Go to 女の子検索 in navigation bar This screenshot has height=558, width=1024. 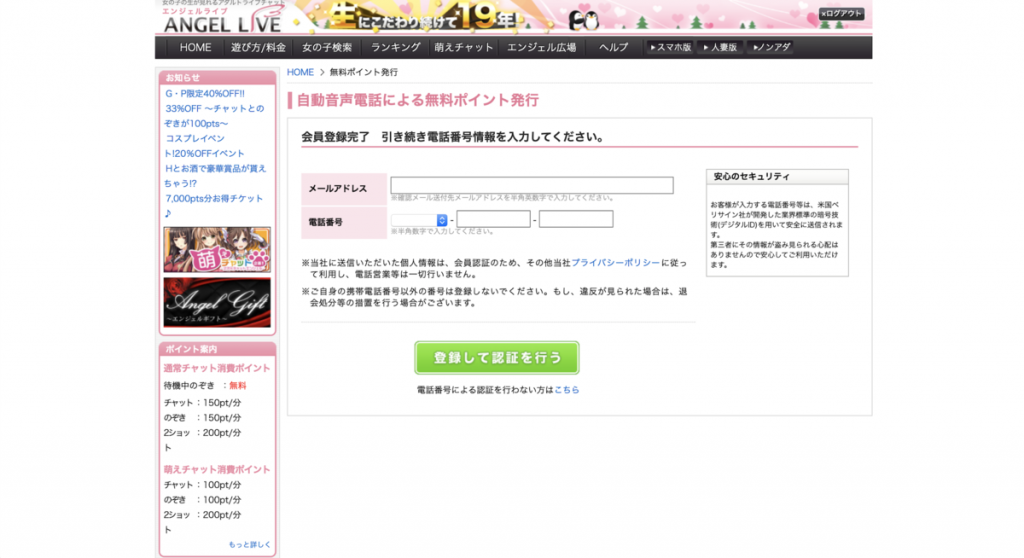pyautogui.click(x=327, y=47)
